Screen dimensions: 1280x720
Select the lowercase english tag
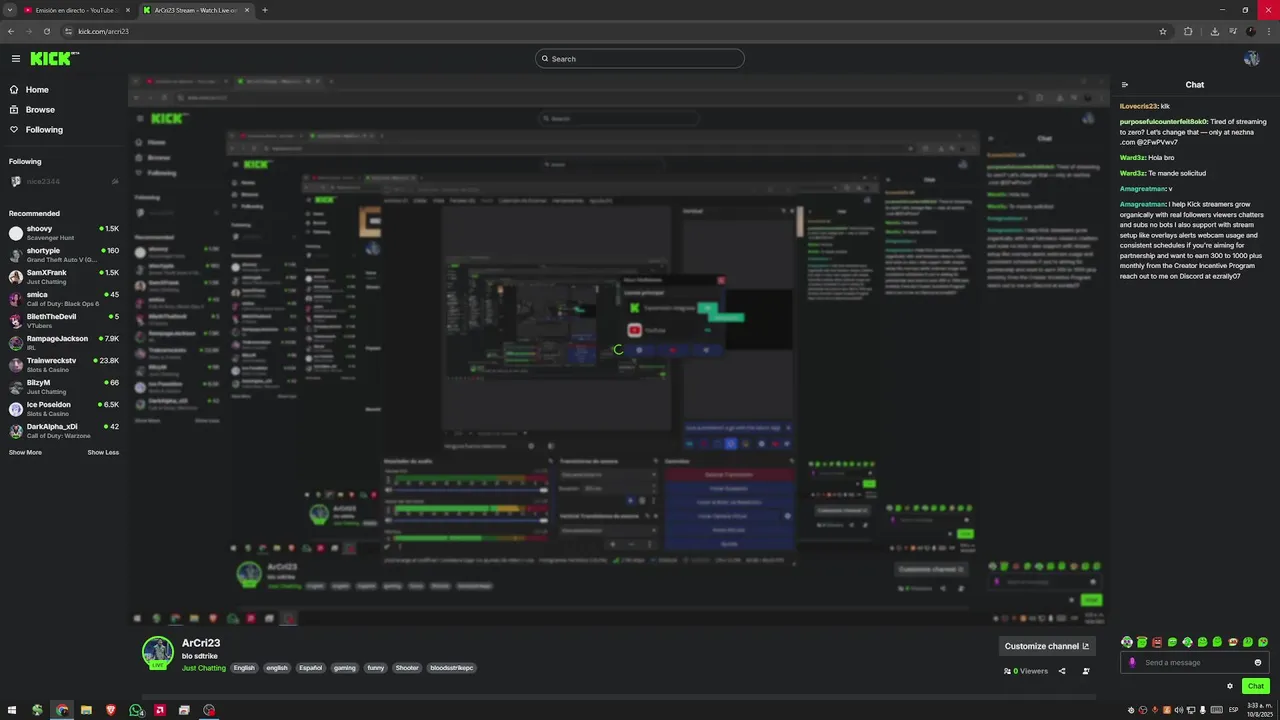pos(277,668)
